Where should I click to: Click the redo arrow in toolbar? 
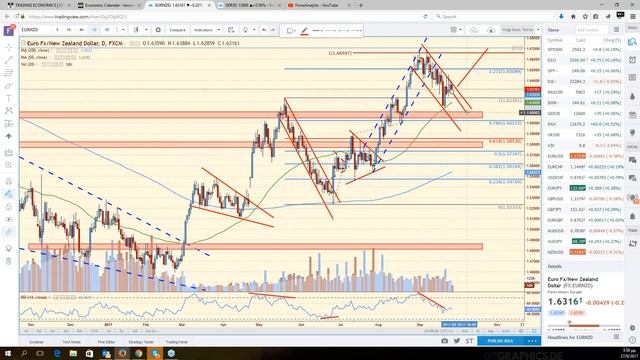point(273,30)
